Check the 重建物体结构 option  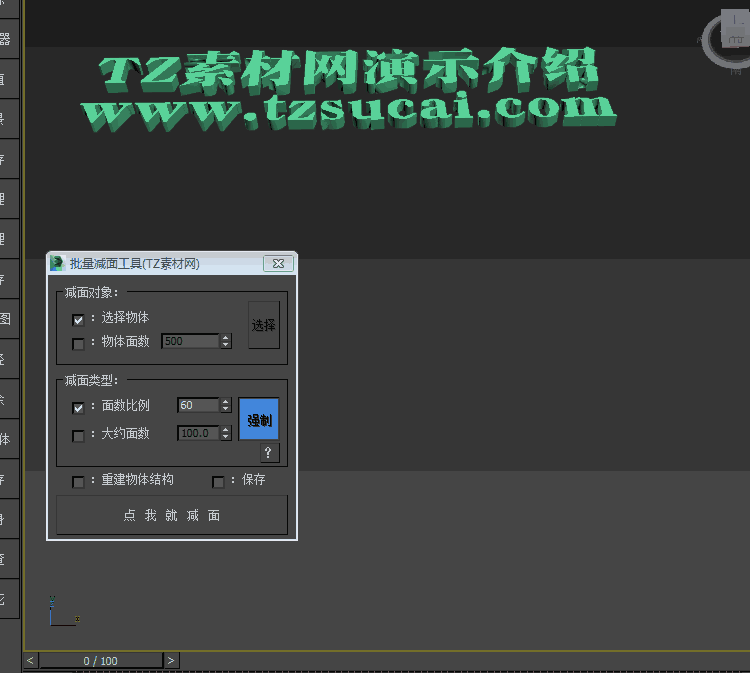click(x=78, y=481)
